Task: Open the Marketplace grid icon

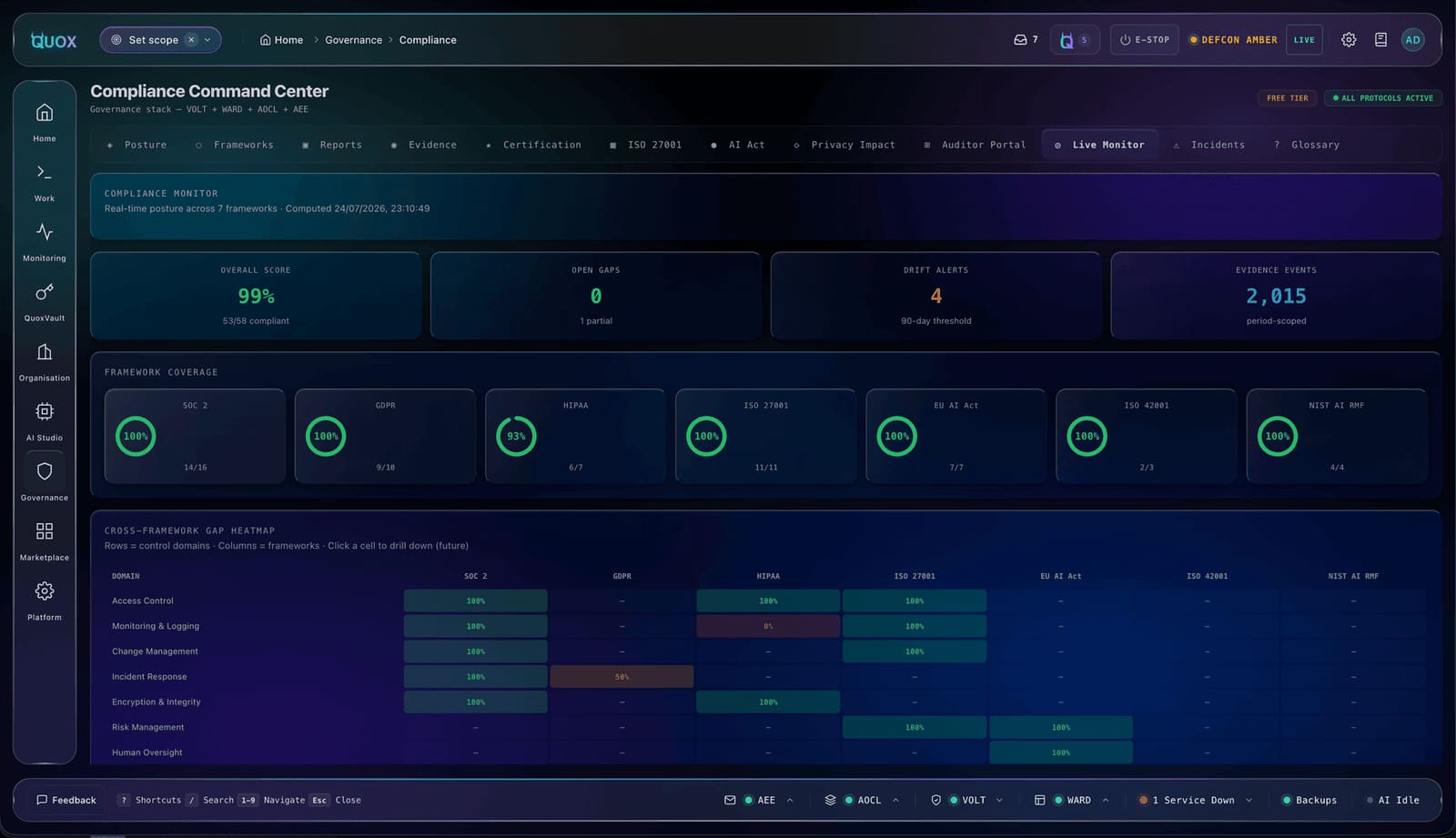Action: tap(44, 531)
